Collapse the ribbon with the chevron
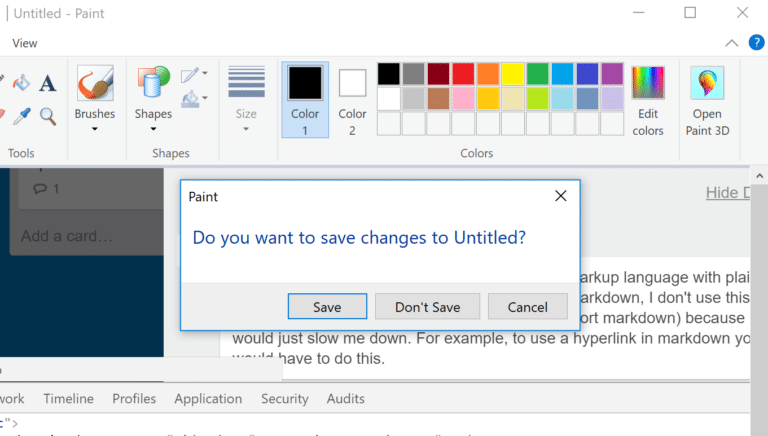768x436 pixels. 731,43
